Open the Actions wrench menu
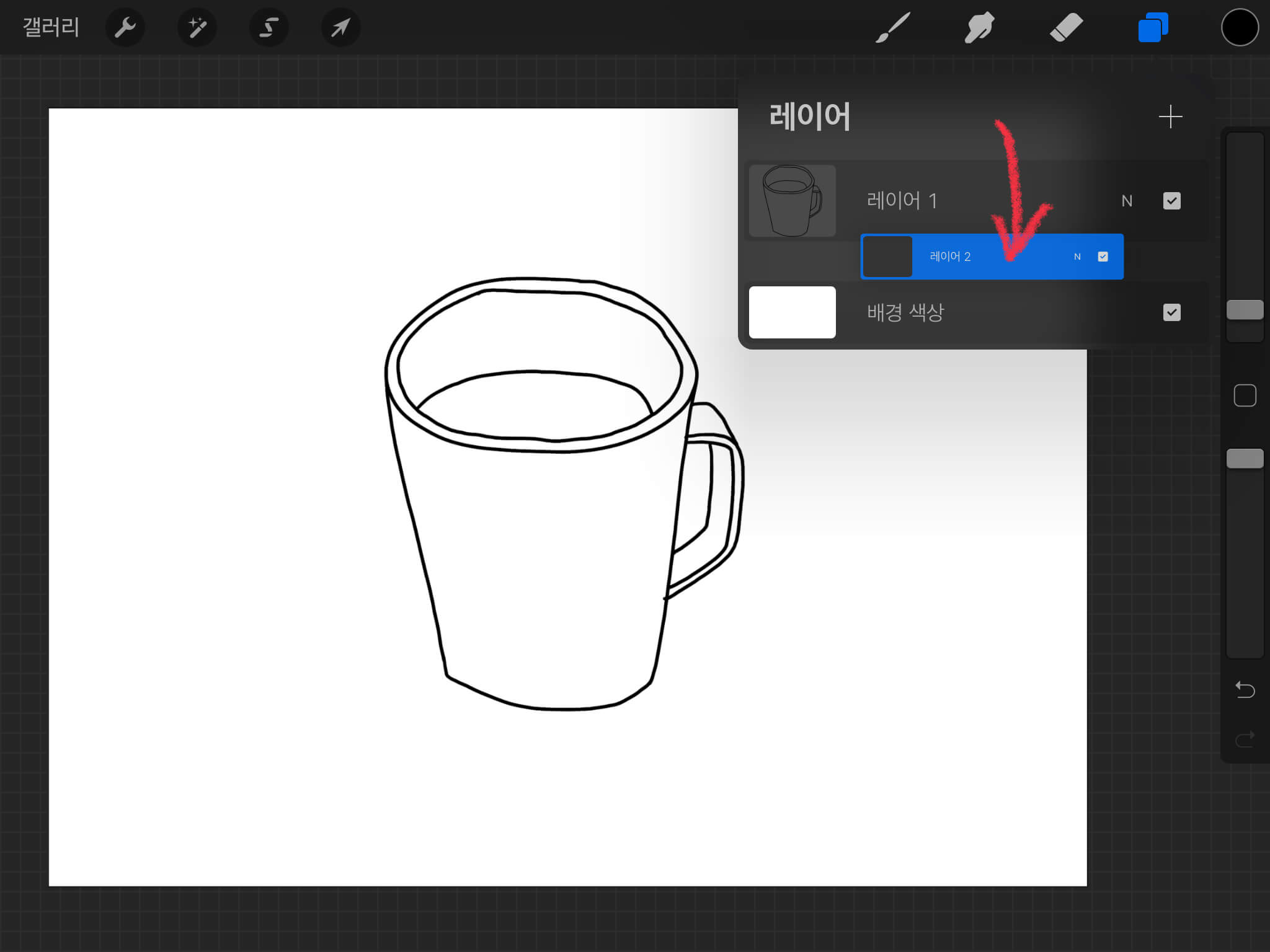This screenshot has height=952, width=1270. [125, 27]
